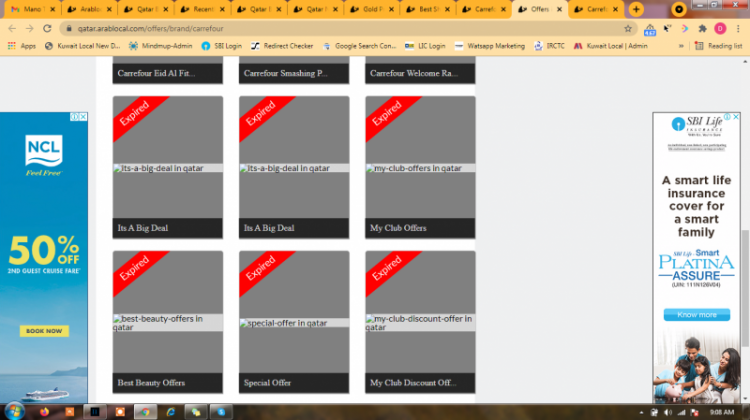
Task: Click 'Know more' in SBI Life ad
Action: (696, 315)
